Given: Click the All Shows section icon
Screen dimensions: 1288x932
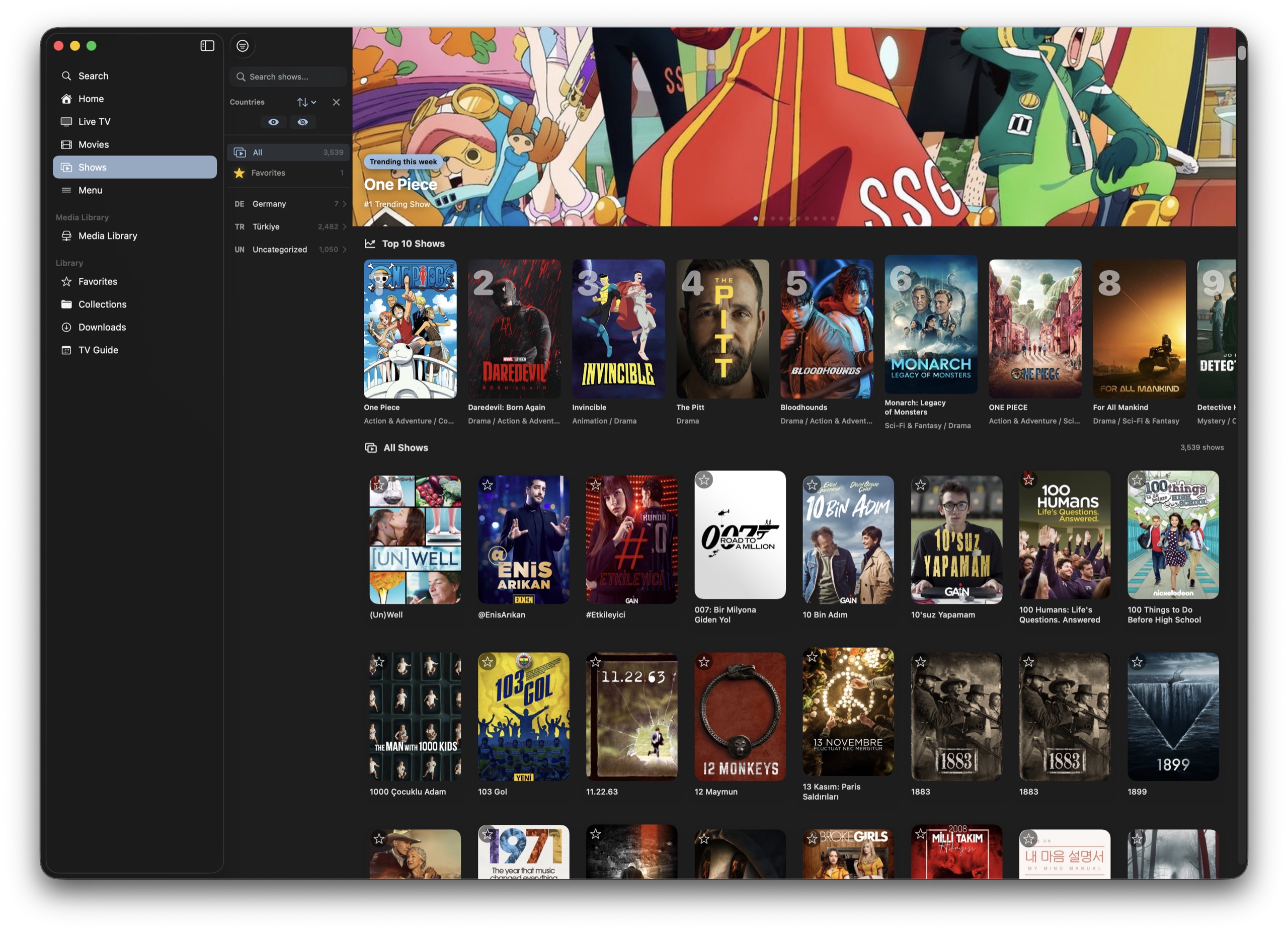Looking at the screenshot, I should [x=371, y=447].
